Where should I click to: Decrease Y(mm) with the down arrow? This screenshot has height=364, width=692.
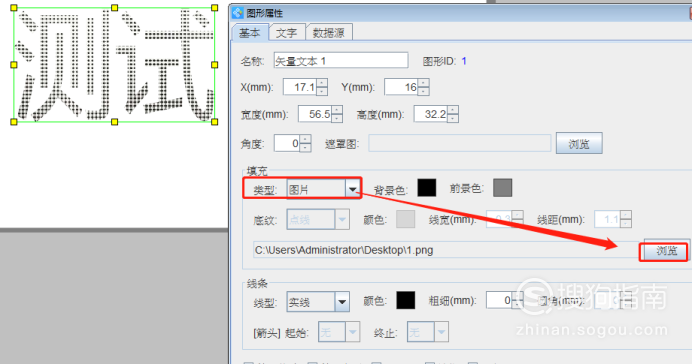click(423, 91)
